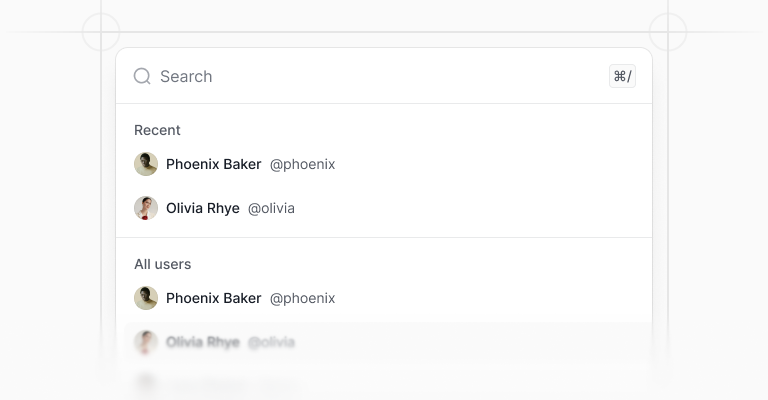Click the Recent section heading
The height and width of the screenshot is (400, 768).
tap(157, 130)
